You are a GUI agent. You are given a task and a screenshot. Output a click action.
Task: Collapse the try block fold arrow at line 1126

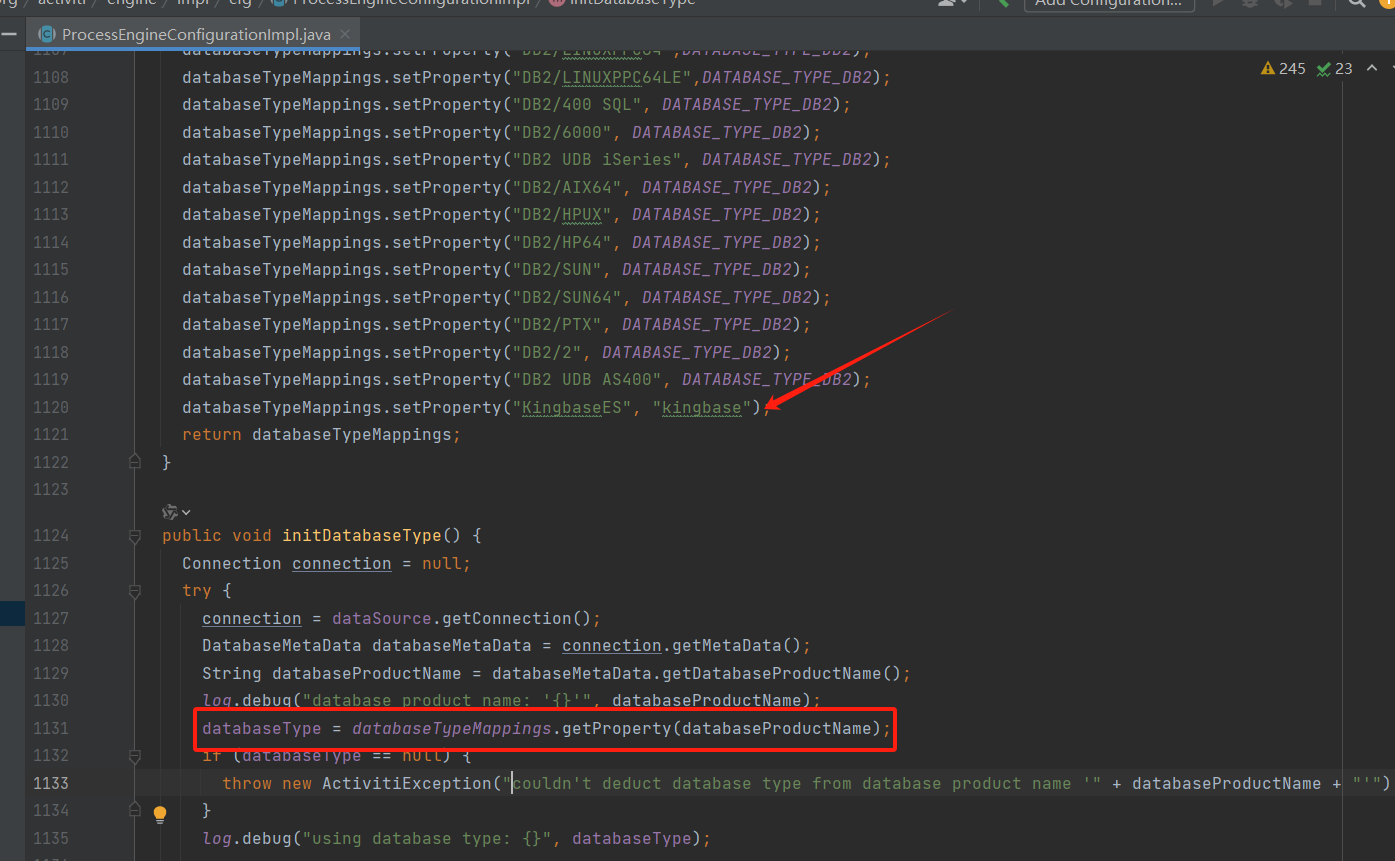coord(134,590)
